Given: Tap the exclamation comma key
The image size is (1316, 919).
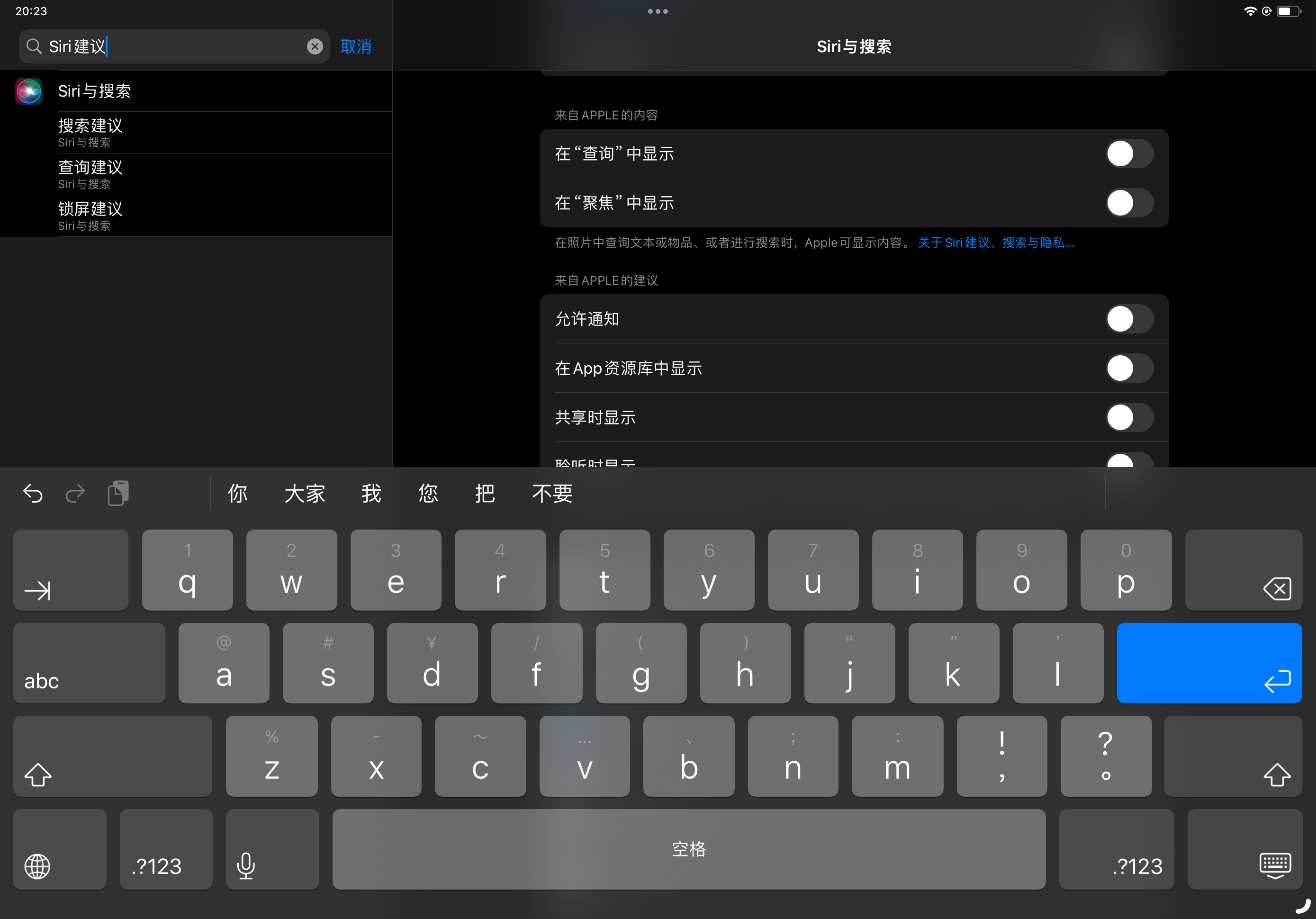Looking at the screenshot, I should point(1002,756).
